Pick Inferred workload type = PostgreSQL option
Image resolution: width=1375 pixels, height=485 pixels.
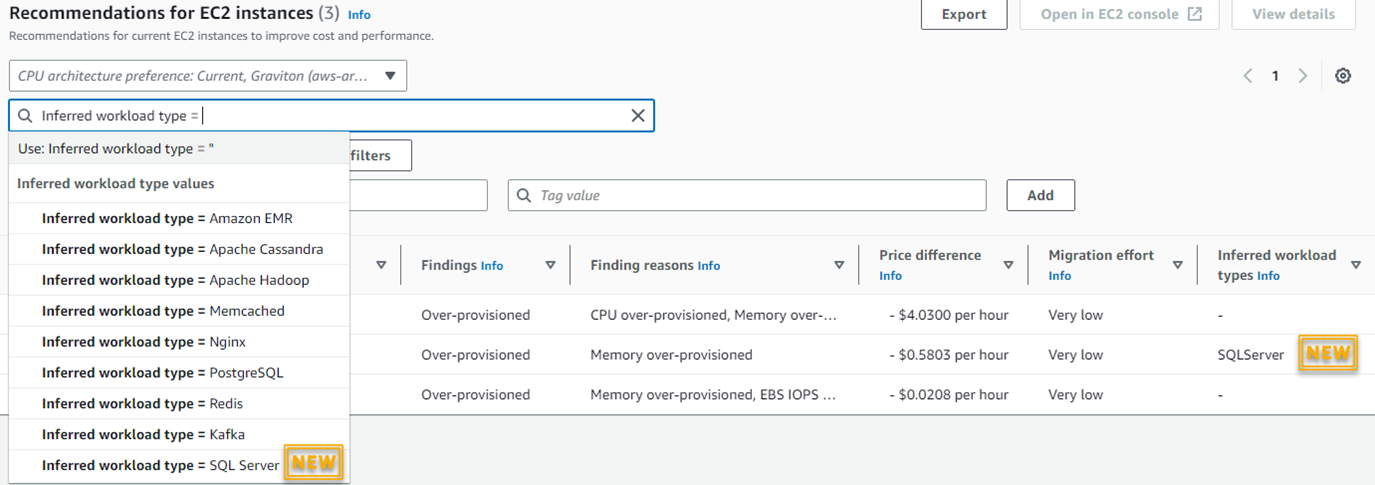click(162, 373)
